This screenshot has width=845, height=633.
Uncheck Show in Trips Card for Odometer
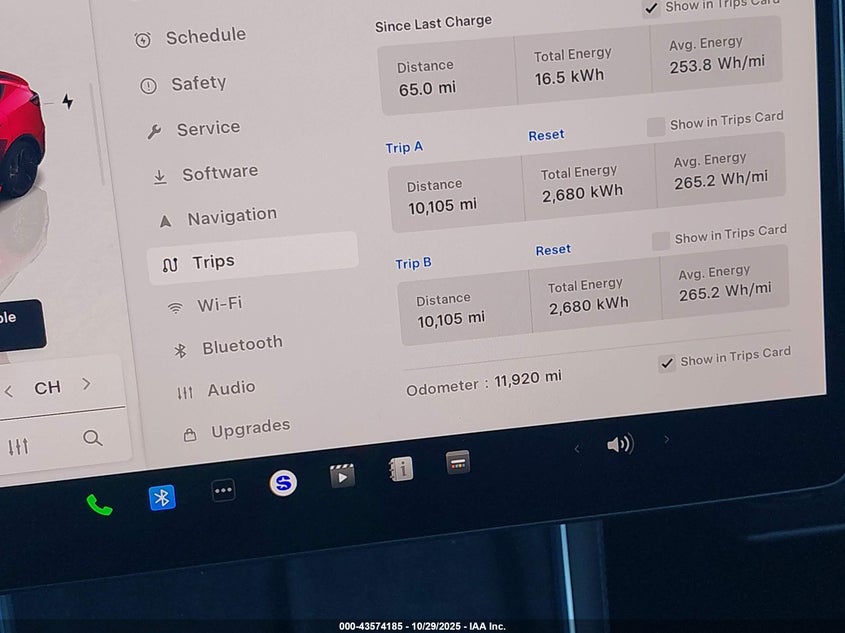pos(667,363)
